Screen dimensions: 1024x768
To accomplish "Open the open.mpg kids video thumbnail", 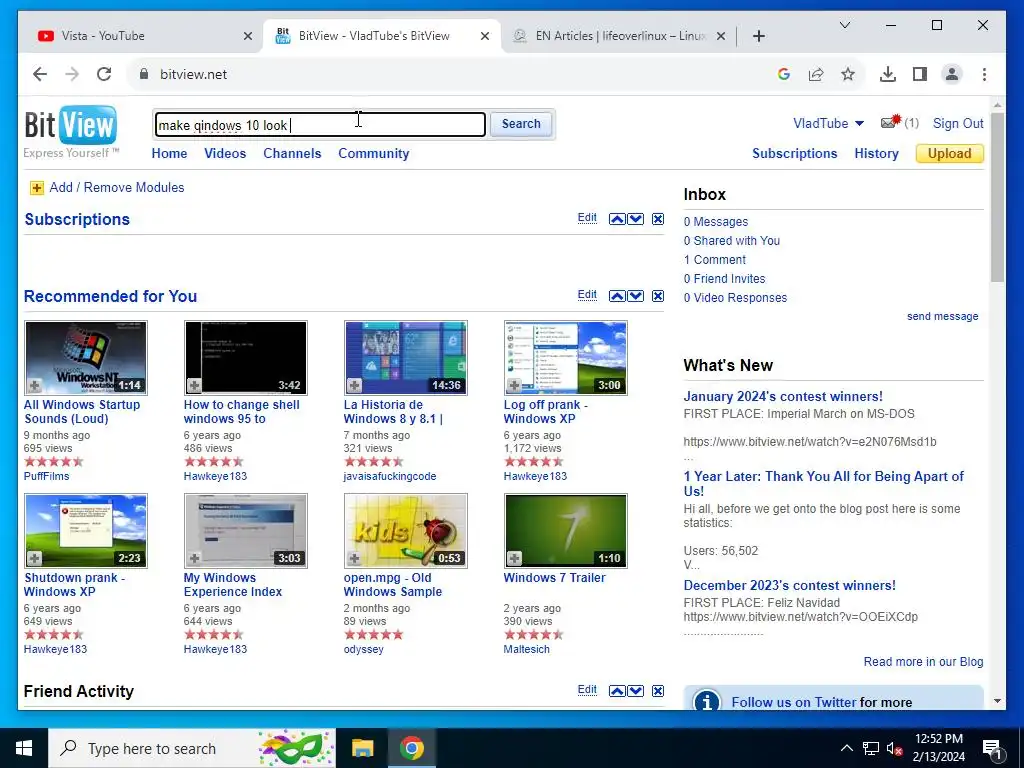I will [406, 531].
